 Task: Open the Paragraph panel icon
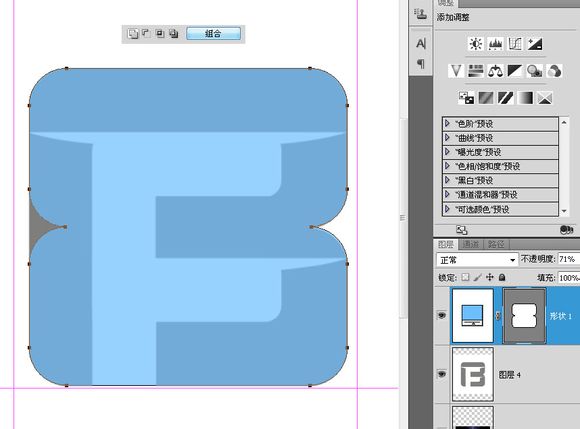click(421, 64)
